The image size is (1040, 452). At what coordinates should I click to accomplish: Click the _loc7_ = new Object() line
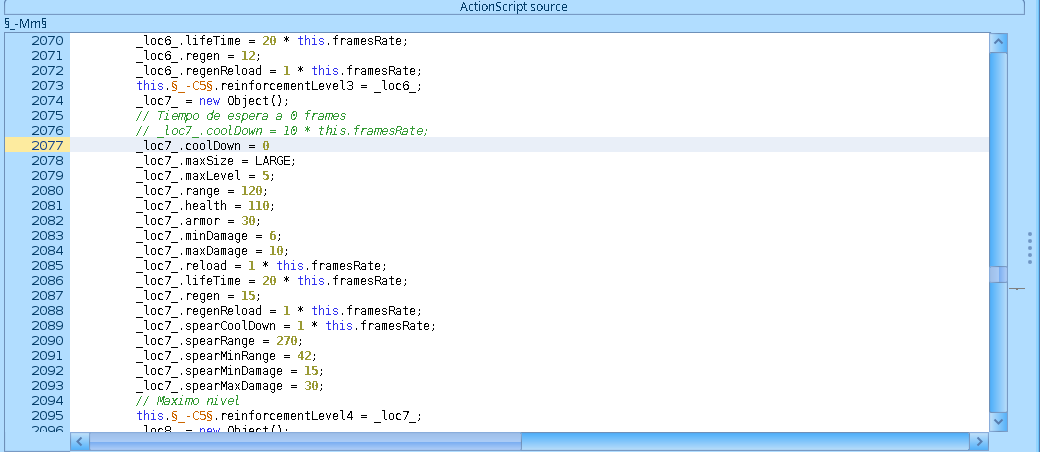pyautogui.click(x=212, y=100)
